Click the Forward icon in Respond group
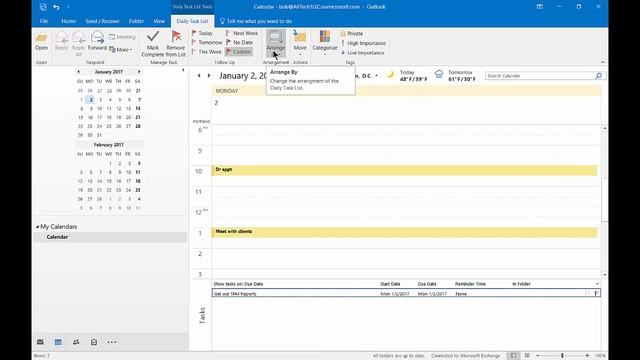The image size is (640, 360). 97,41
